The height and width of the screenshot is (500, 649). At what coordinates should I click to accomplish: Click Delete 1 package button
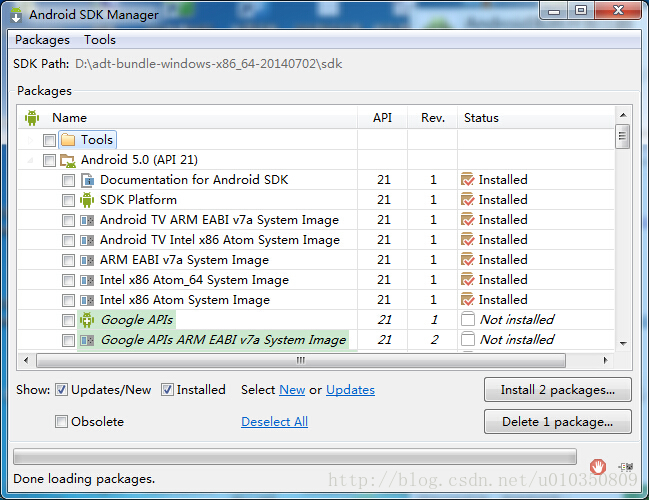(558, 421)
